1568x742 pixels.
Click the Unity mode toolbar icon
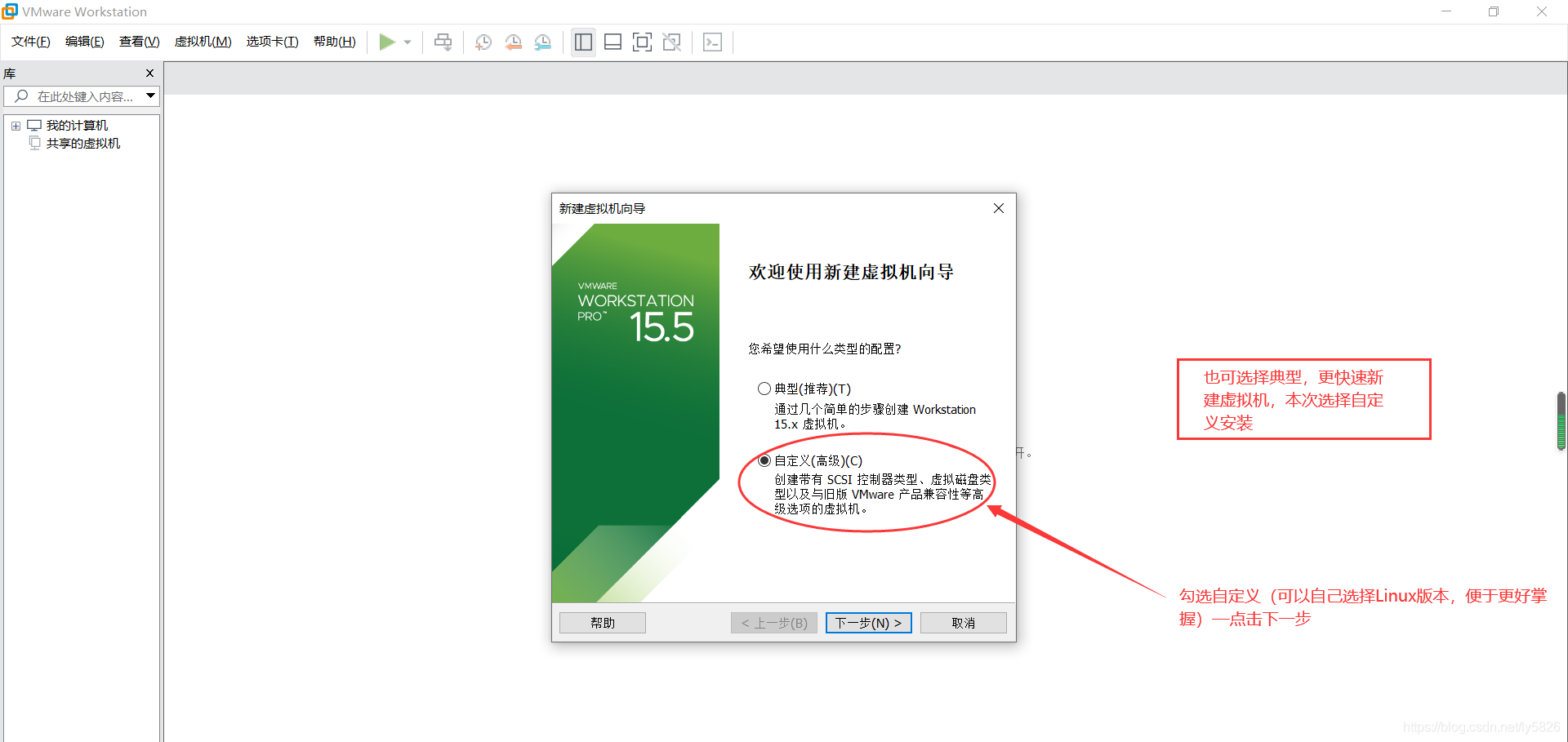672,42
